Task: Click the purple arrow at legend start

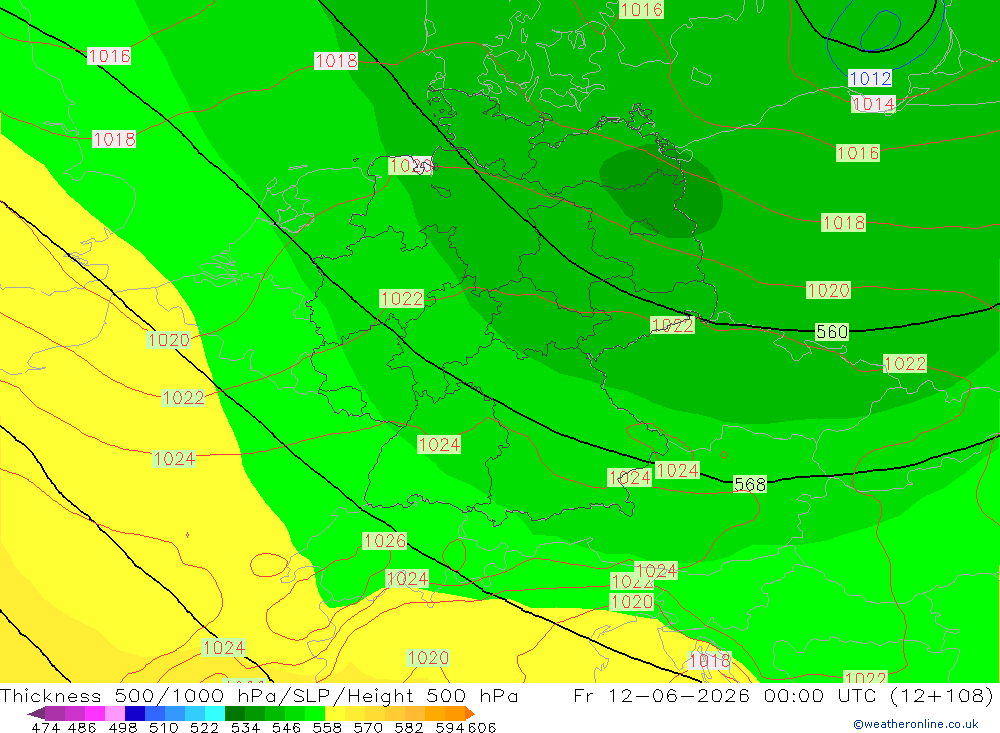Action: (x=36, y=713)
